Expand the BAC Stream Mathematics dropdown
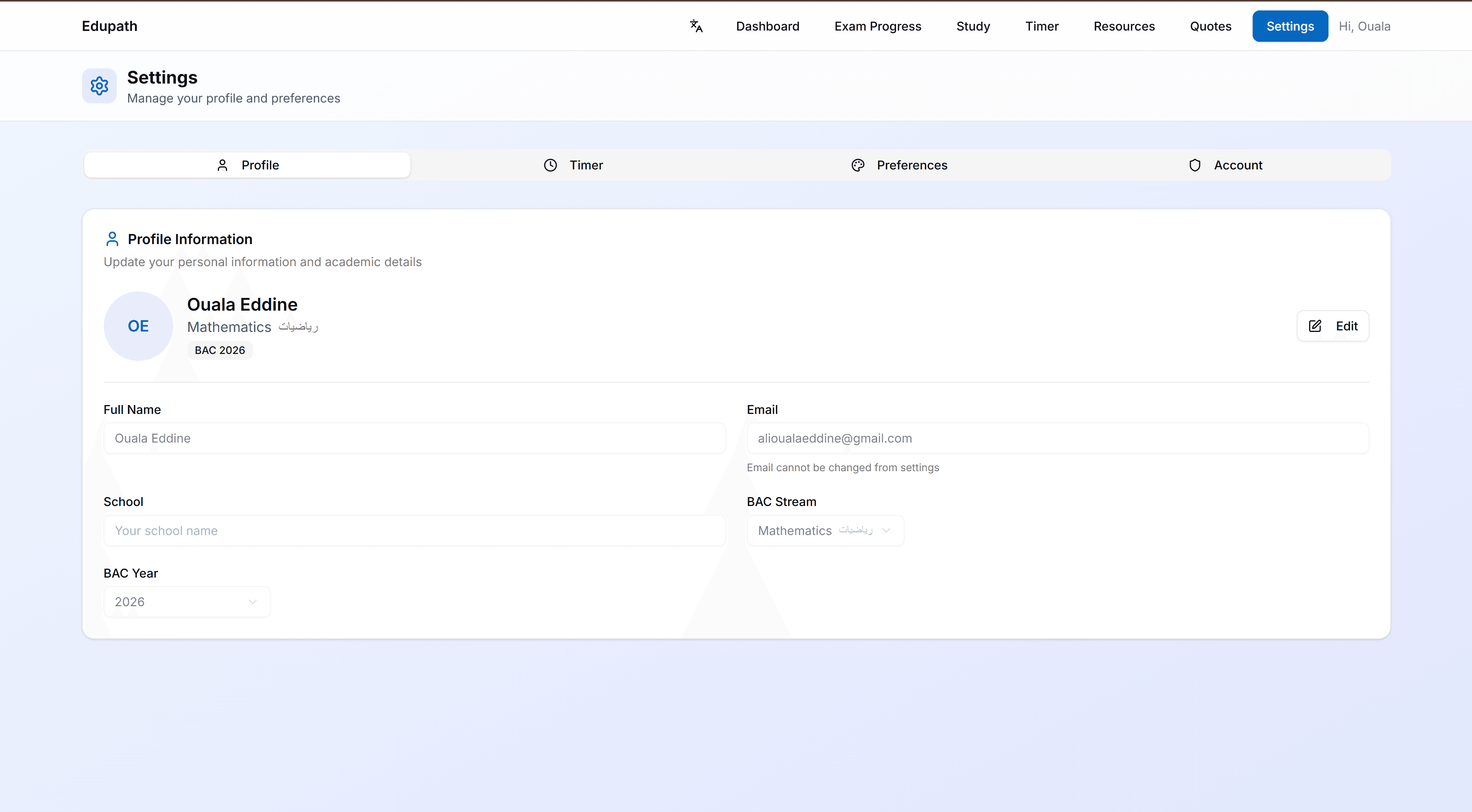1472x812 pixels. tap(824, 530)
